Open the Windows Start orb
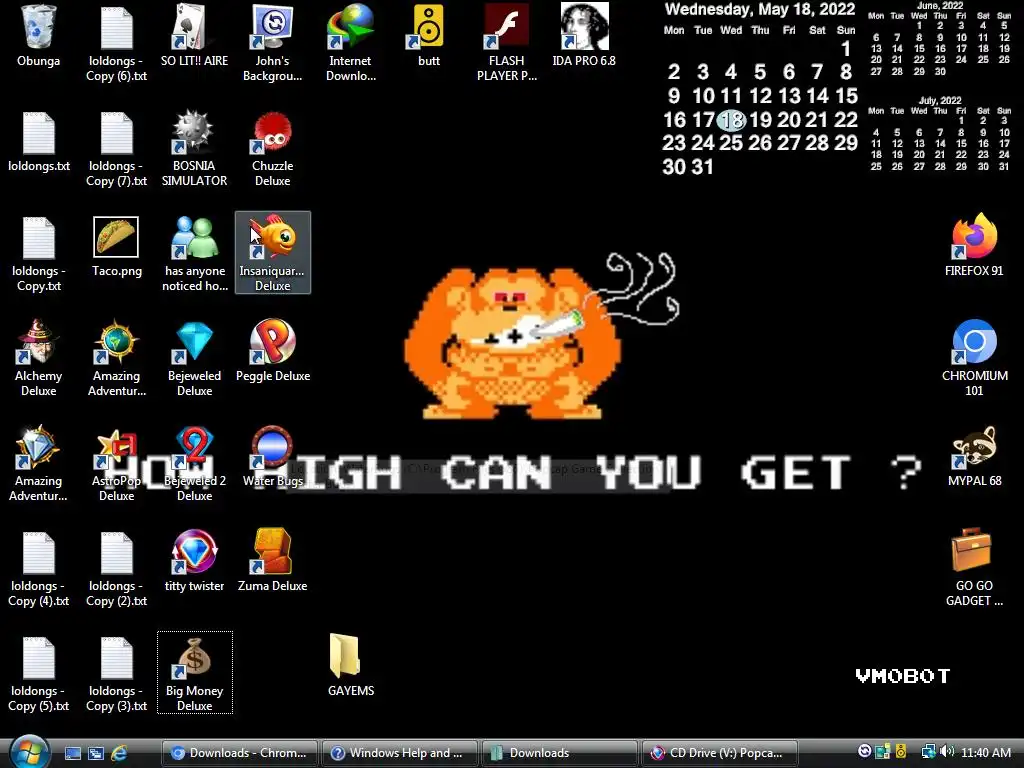Screen dimensions: 1024x768 point(29,751)
